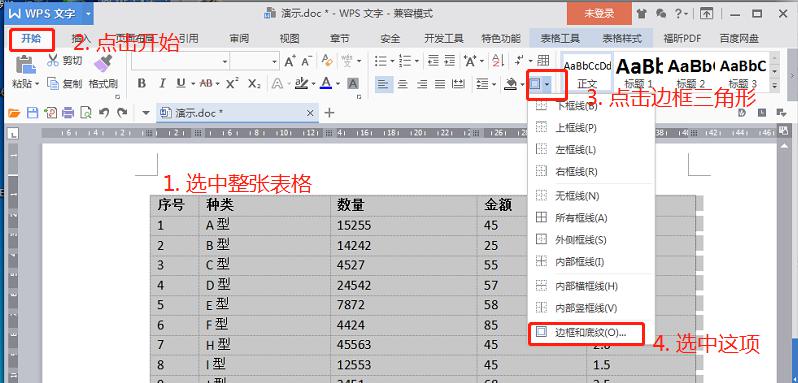The image size is (798, 383).
Task: Click the increase indent icon
Action: pyautogui.click(x=449, y=61)
